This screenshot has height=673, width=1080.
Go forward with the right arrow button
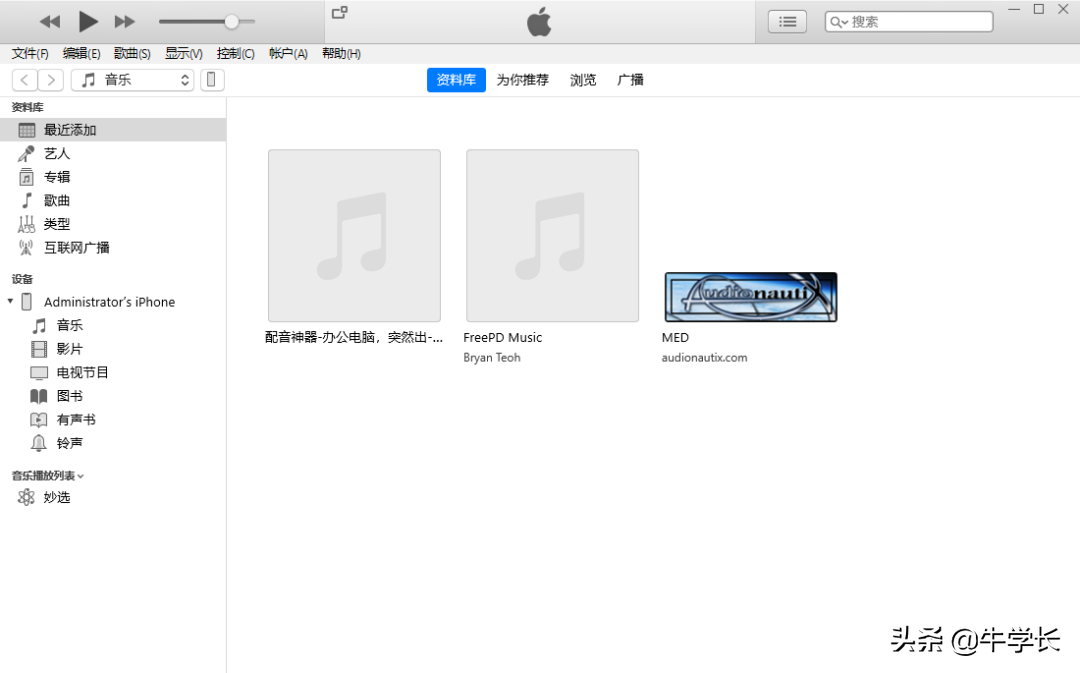coord(51,80)
